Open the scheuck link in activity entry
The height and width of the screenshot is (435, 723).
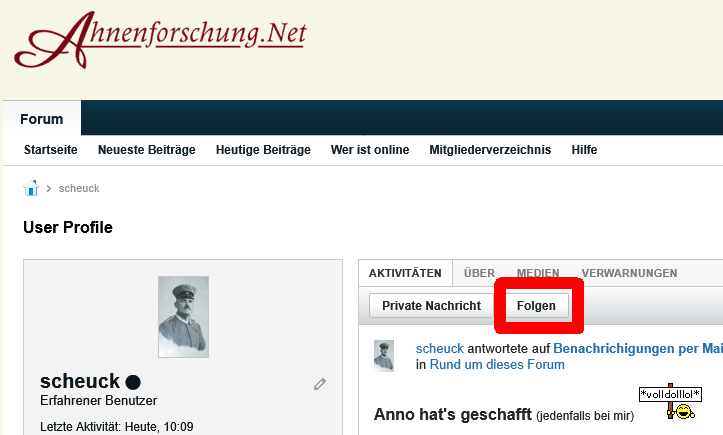[439, 348]
